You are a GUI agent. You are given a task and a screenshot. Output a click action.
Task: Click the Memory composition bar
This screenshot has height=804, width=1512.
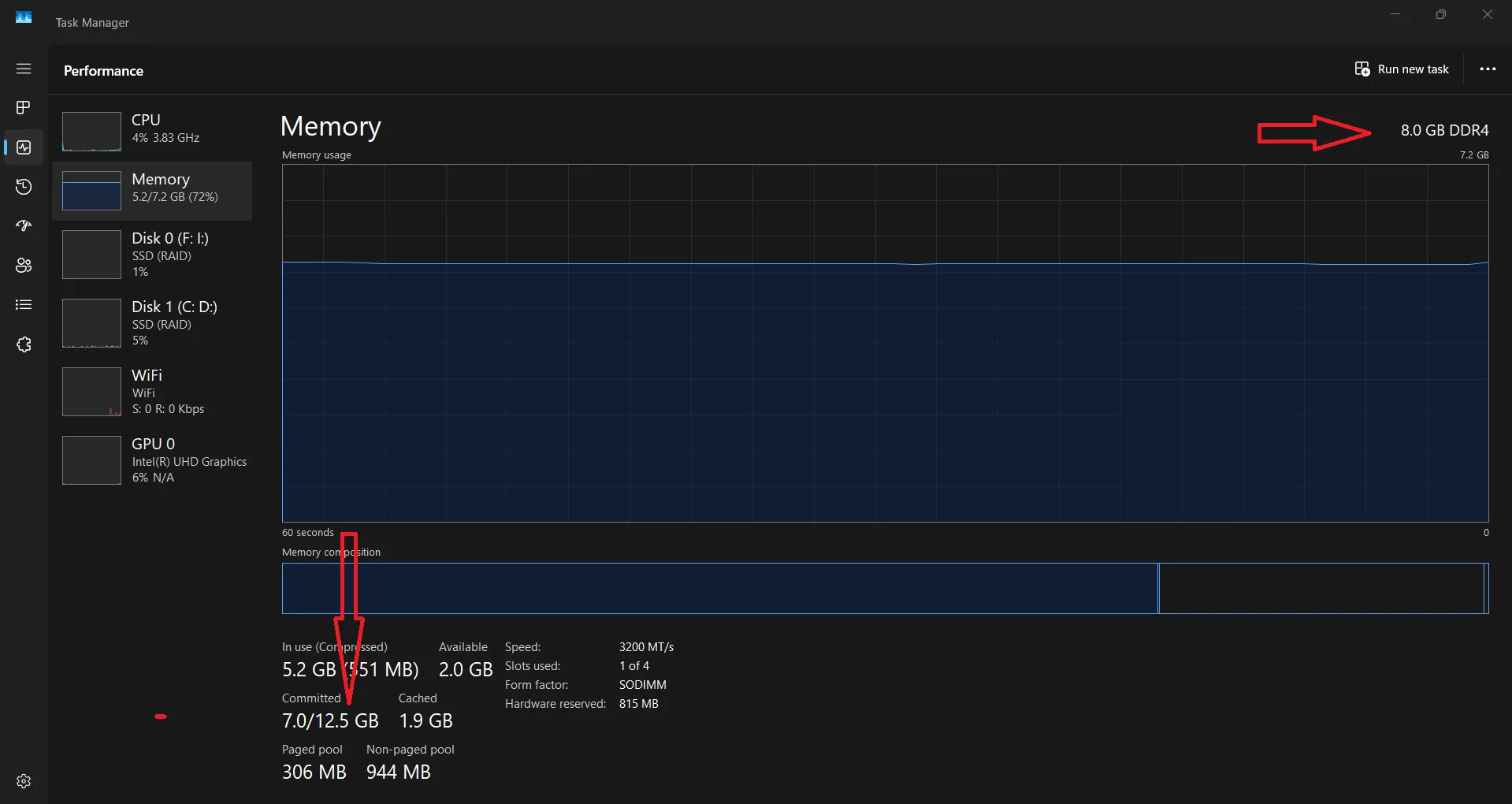tap(885, 588)
